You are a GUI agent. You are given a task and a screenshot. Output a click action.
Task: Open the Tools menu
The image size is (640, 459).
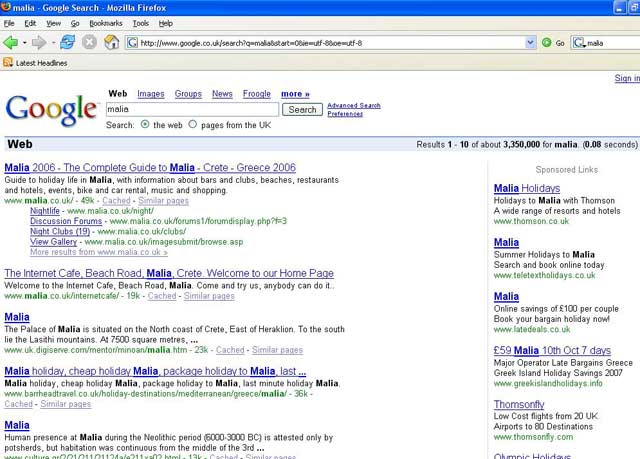(x=141, y=24)
